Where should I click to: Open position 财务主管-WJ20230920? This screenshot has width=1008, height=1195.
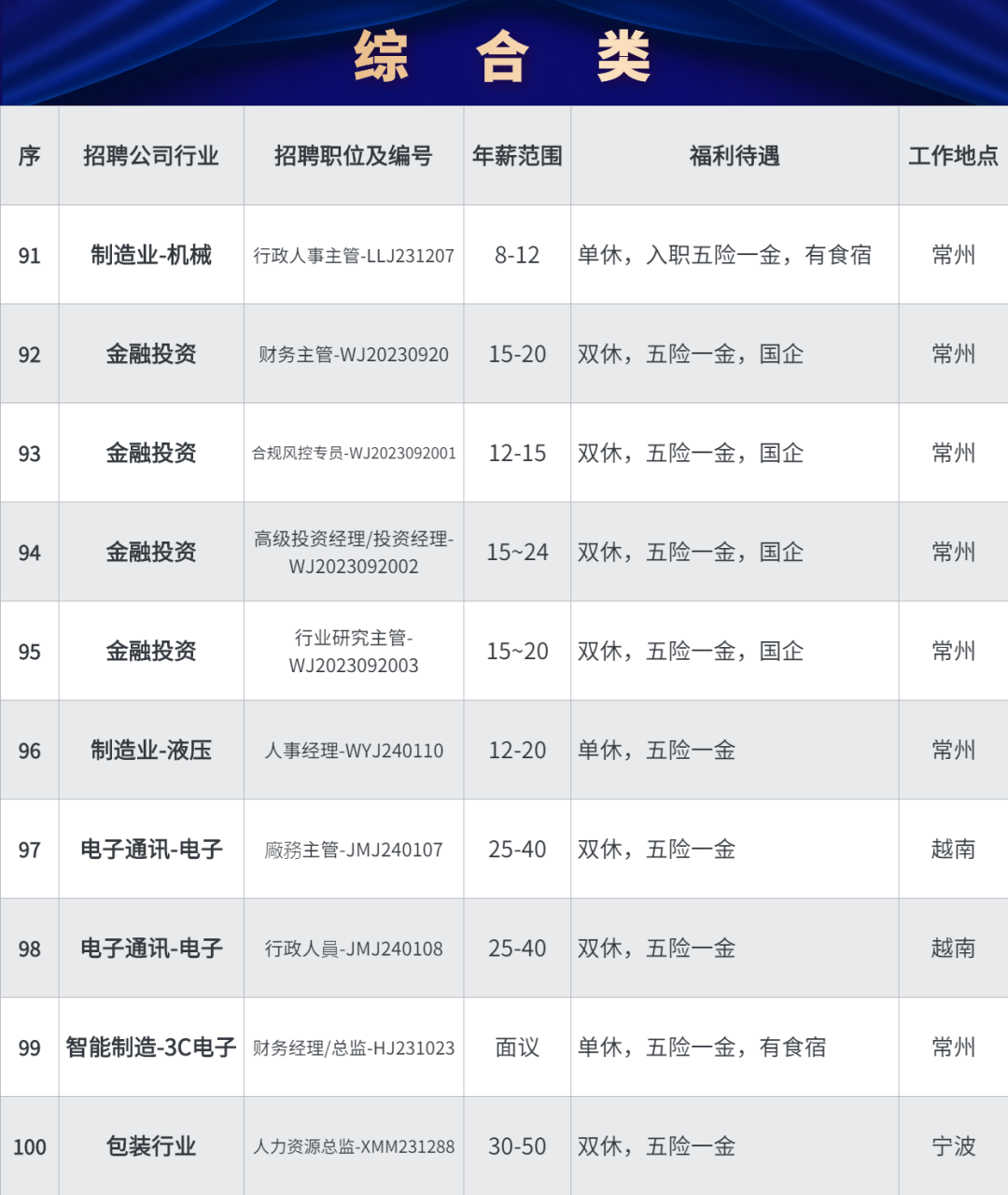tap(354, 355)
